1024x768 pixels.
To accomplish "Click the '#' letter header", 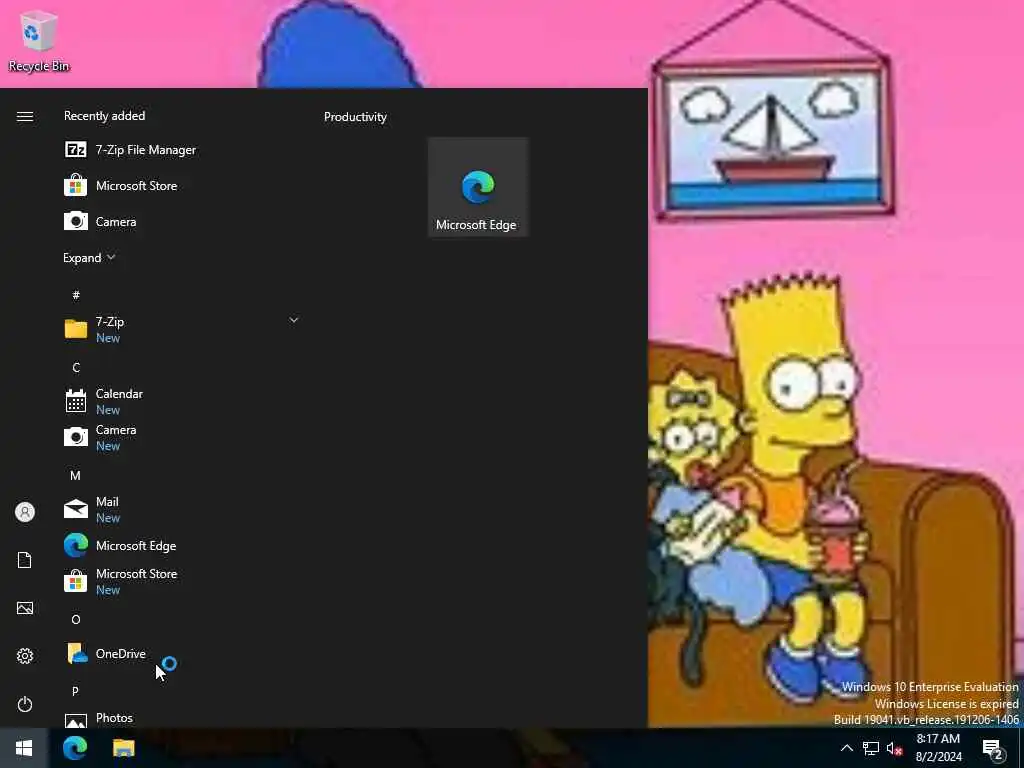I will 76,295.
